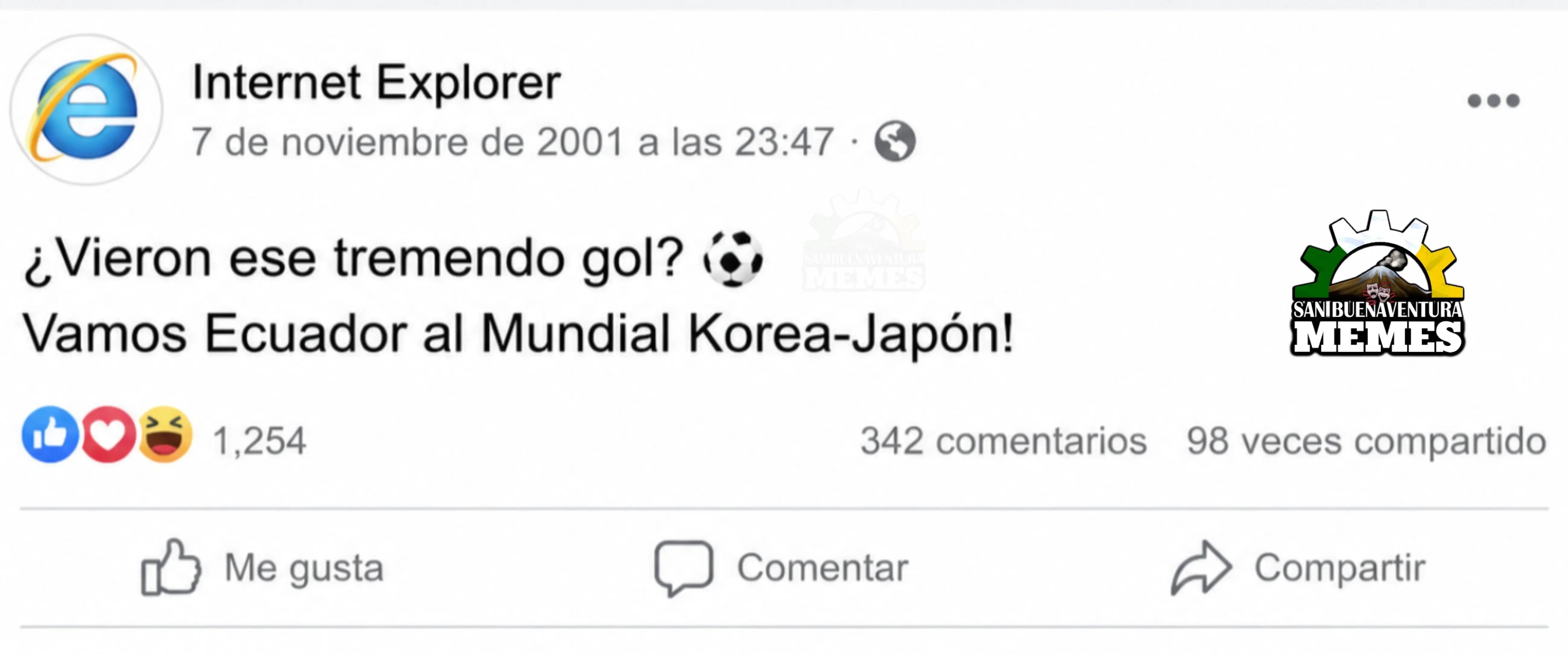
Task: Click the thumbs-up Me gusta icon
Action: point(171,567)
